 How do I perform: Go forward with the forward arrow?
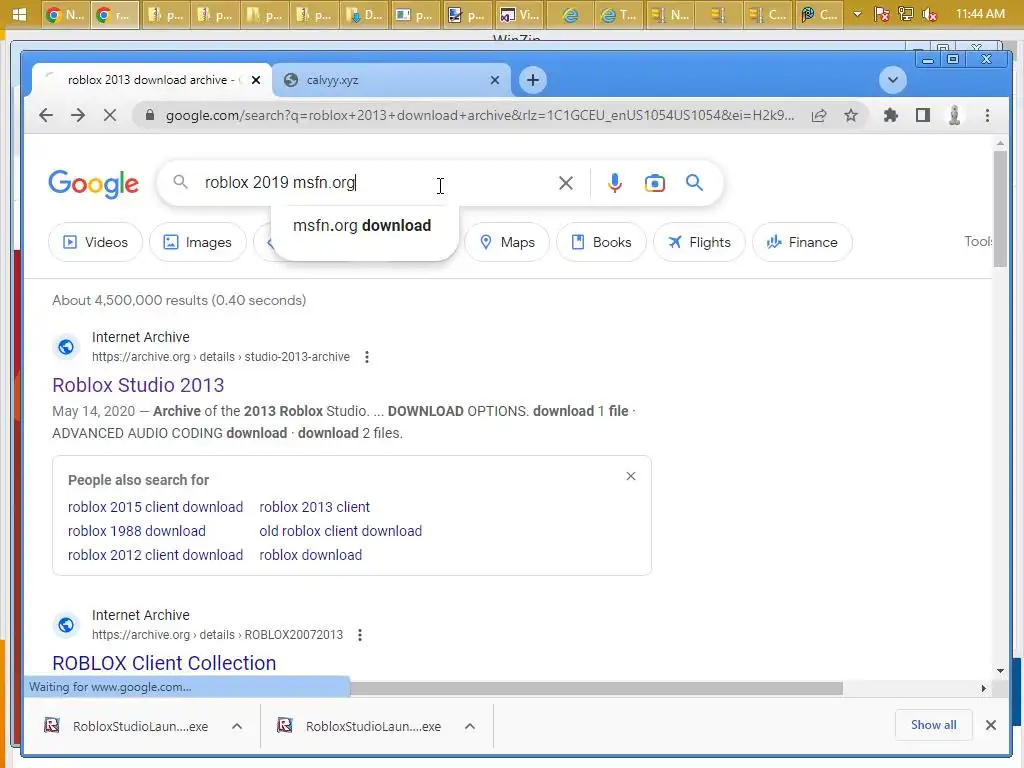click(78, 116)
